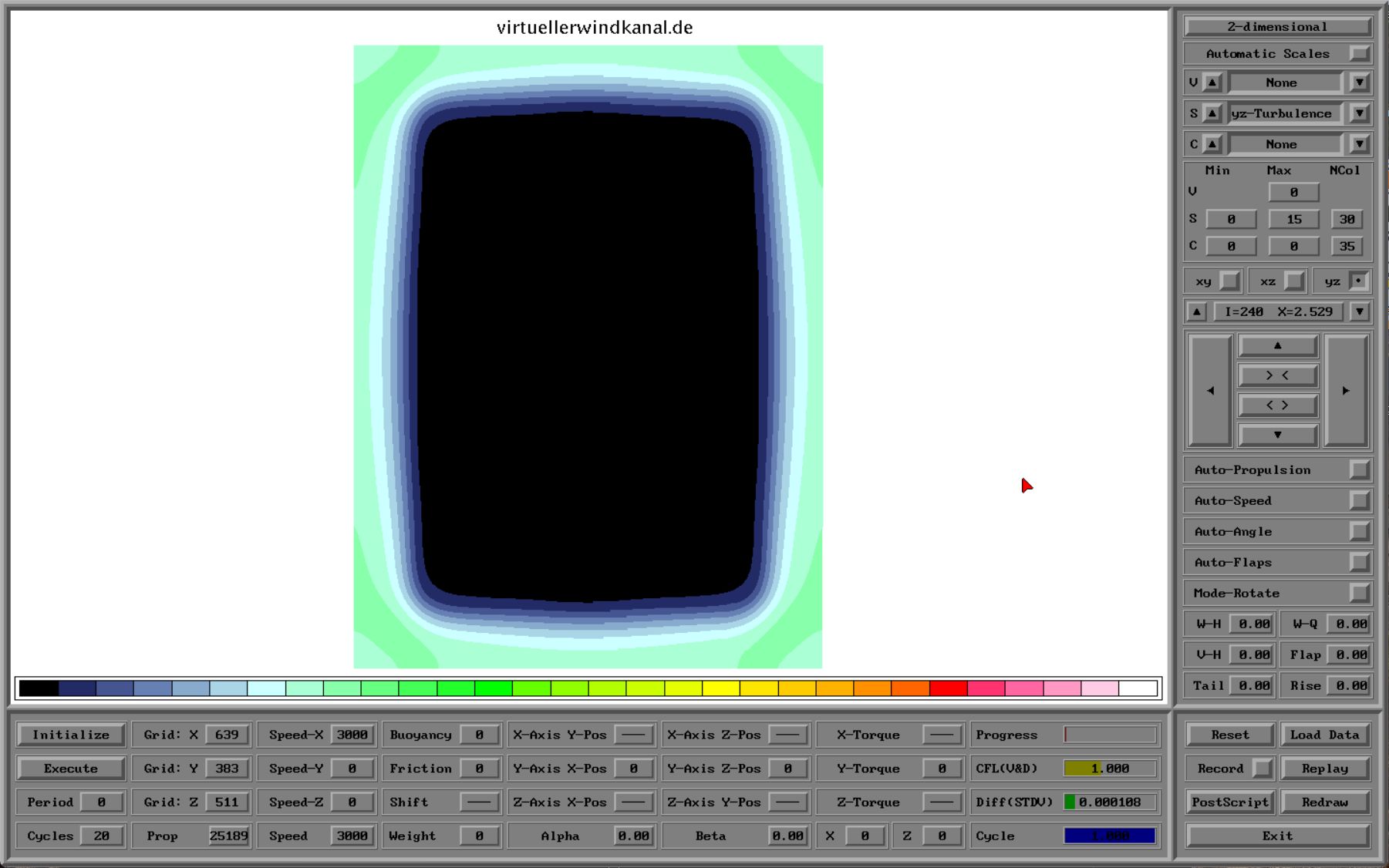This screenshot has width=1389, height=868.
Task: Edit the Grid X field 639
Action: point(227,735)
